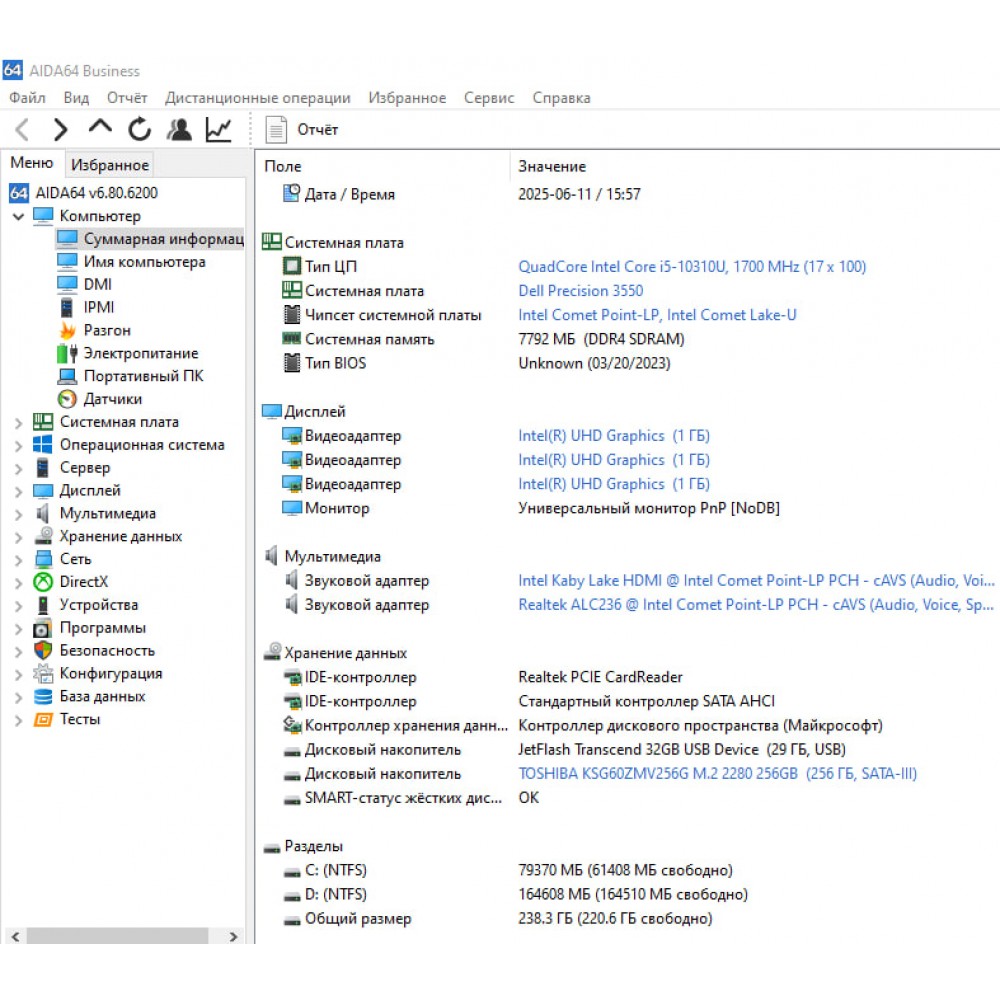Click the Конфигурация icon in tree

pos(43,673)
